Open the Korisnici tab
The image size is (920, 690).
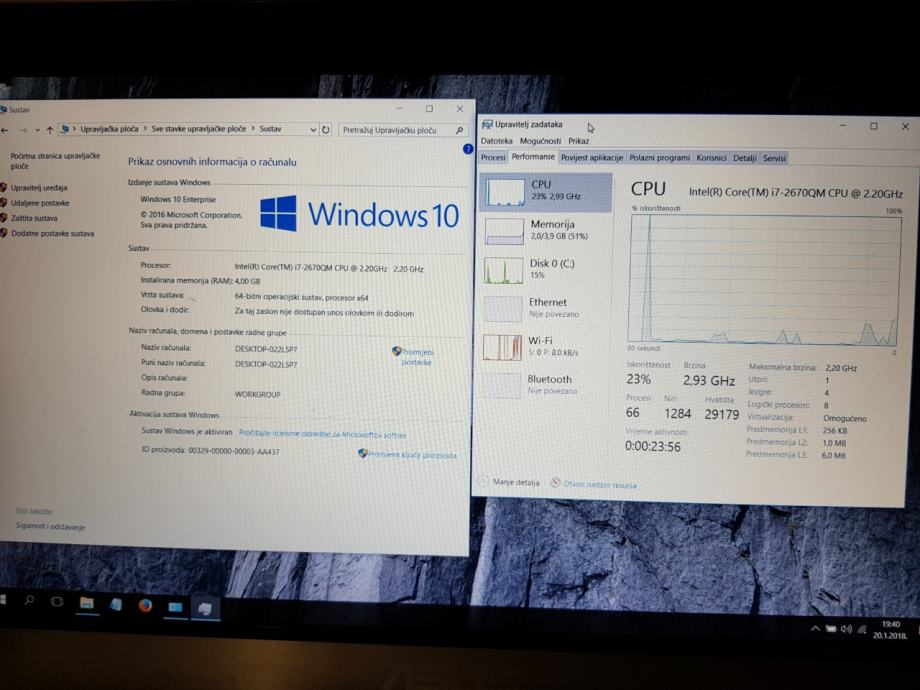tap(711, 158)
